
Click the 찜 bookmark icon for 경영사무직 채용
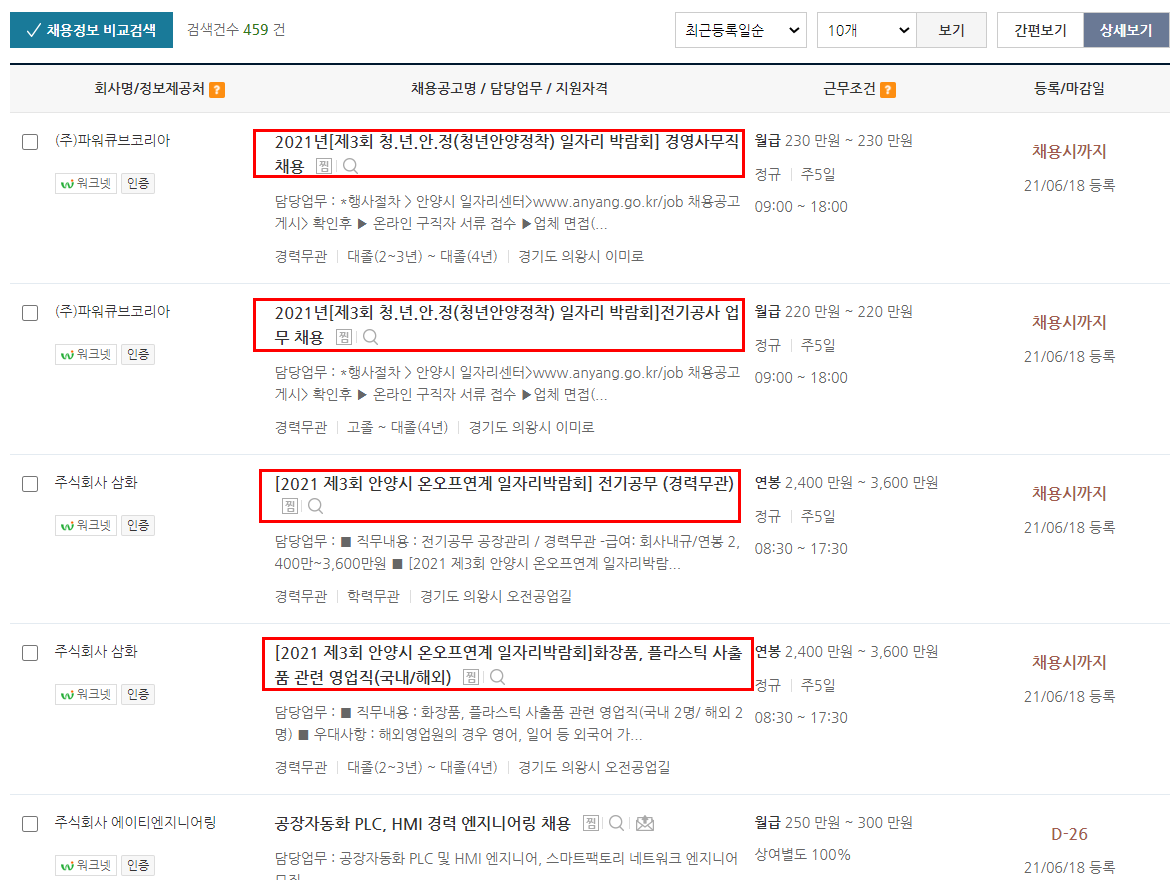pyautogui.click(x=323, y=166)
